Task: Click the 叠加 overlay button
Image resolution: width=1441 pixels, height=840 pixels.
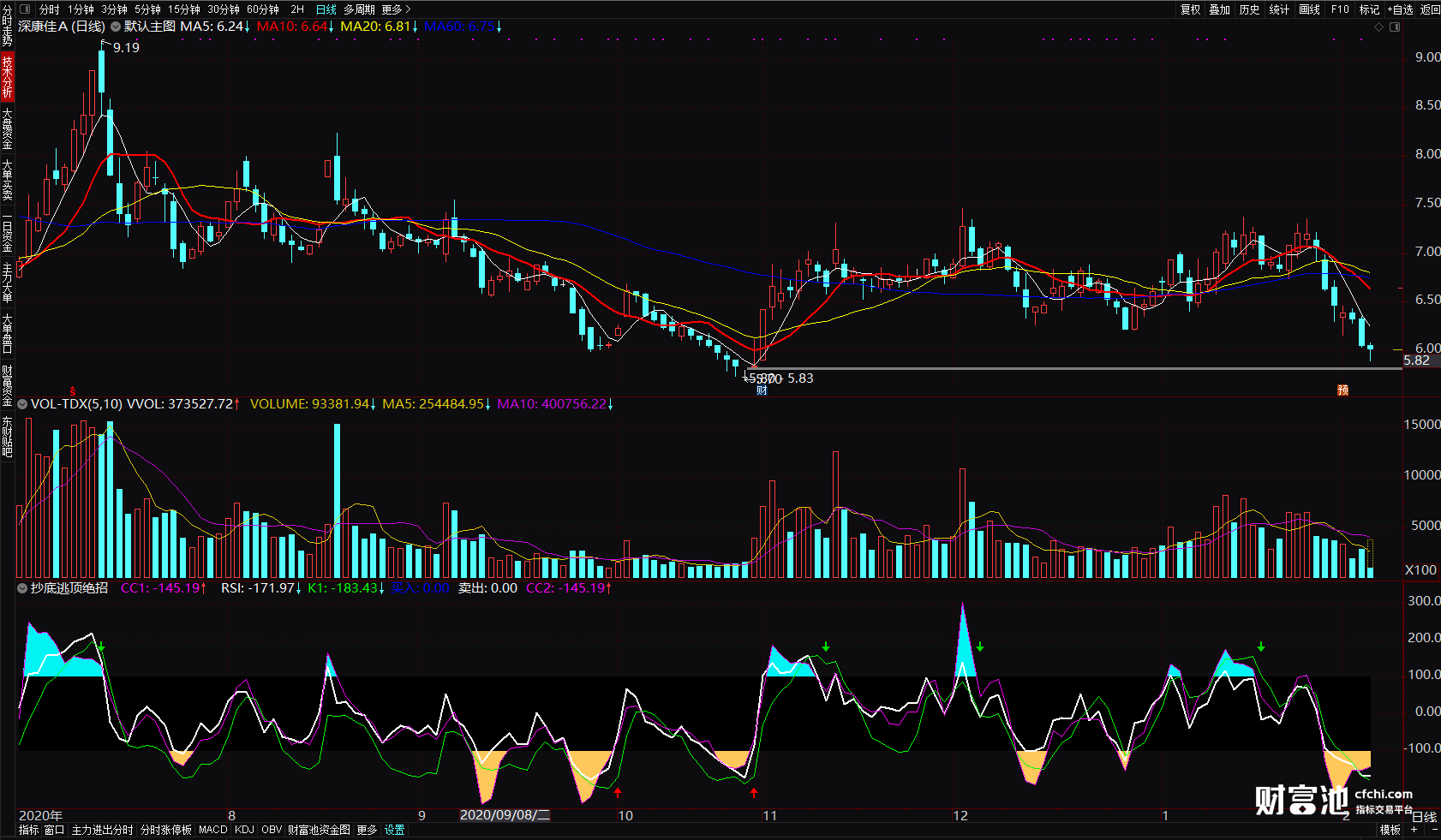Action: [1220, 9]
